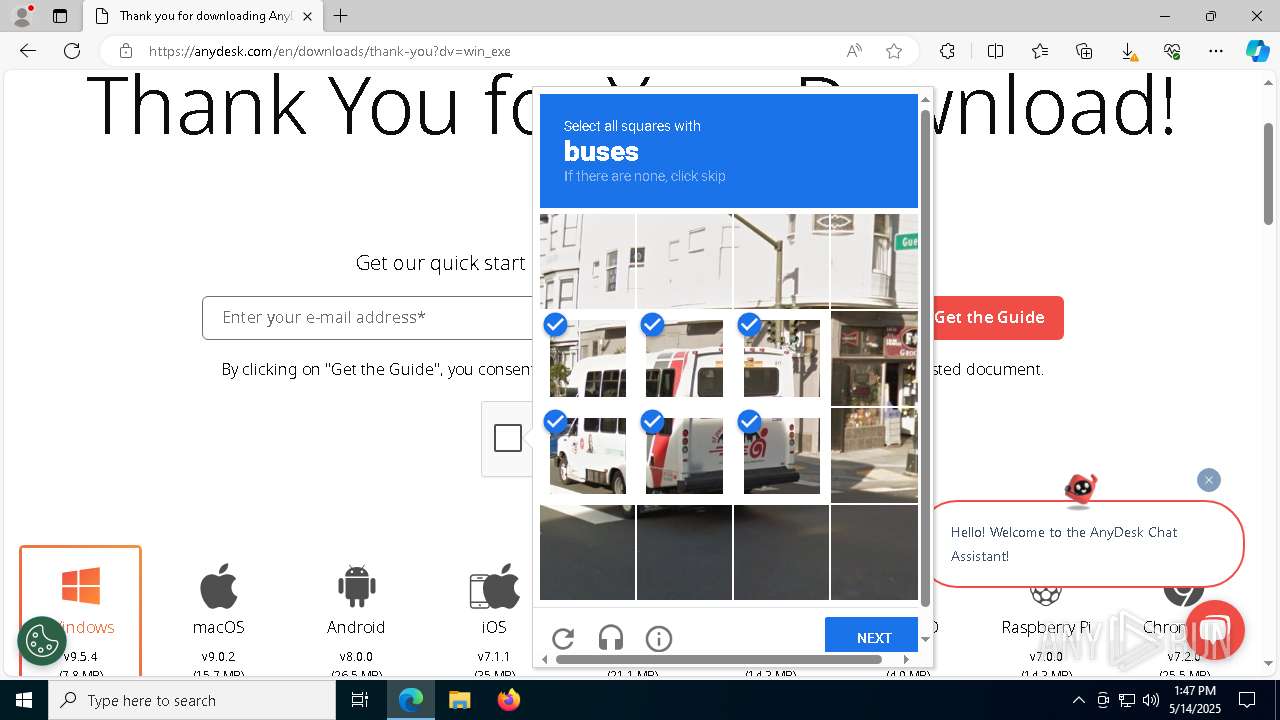Image resolution: width=1280 pixels, height=720 pixels.
Task: Switch to audio captcha challenge
Action: [611, 638]
